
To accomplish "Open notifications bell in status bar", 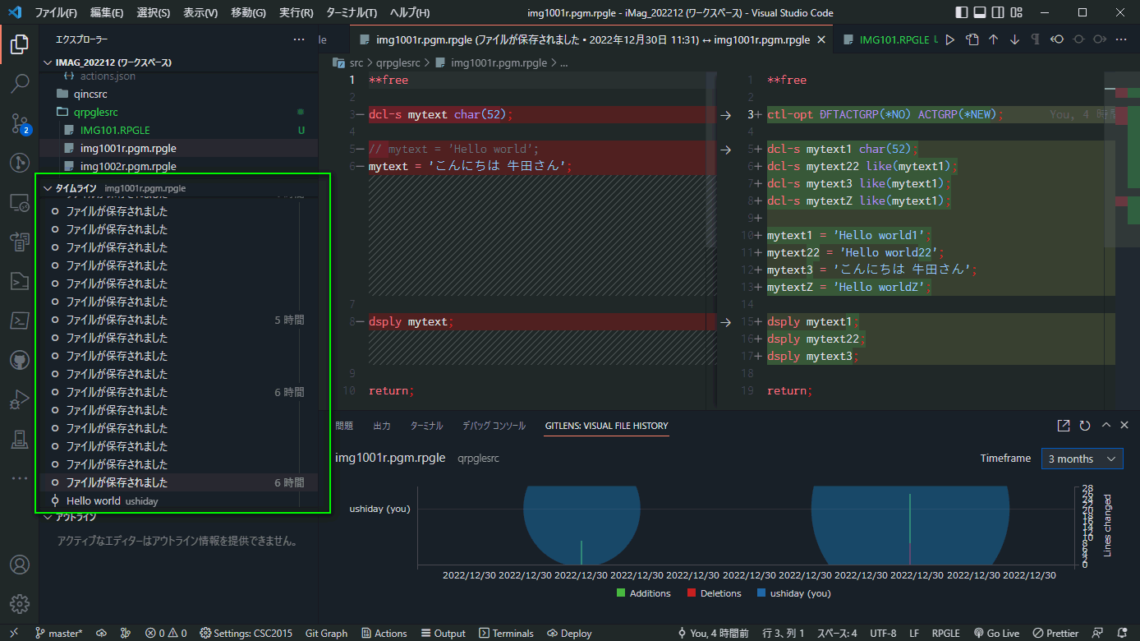I will [x=1123, y=633].
